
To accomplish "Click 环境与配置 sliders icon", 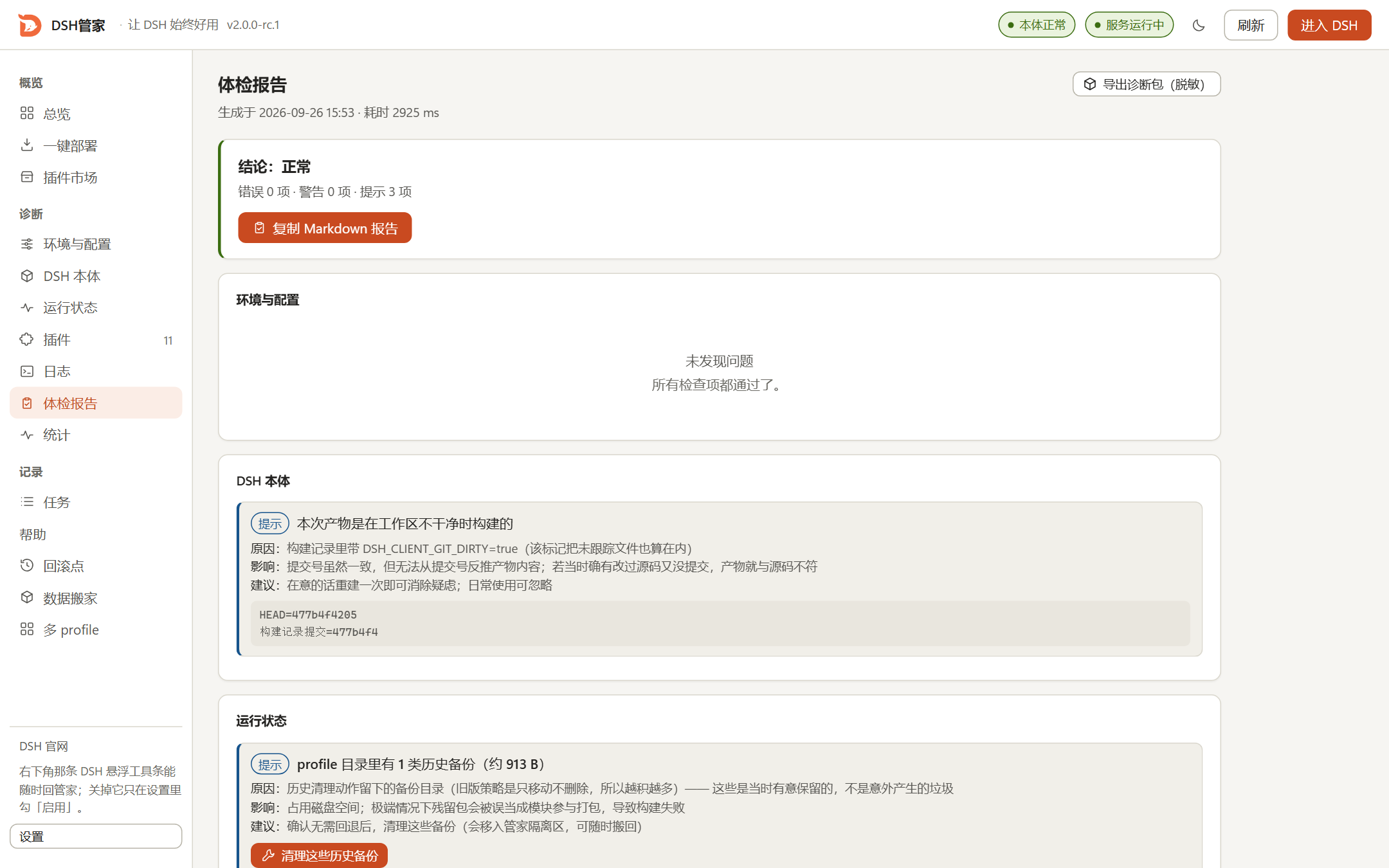I will [27, 244].
